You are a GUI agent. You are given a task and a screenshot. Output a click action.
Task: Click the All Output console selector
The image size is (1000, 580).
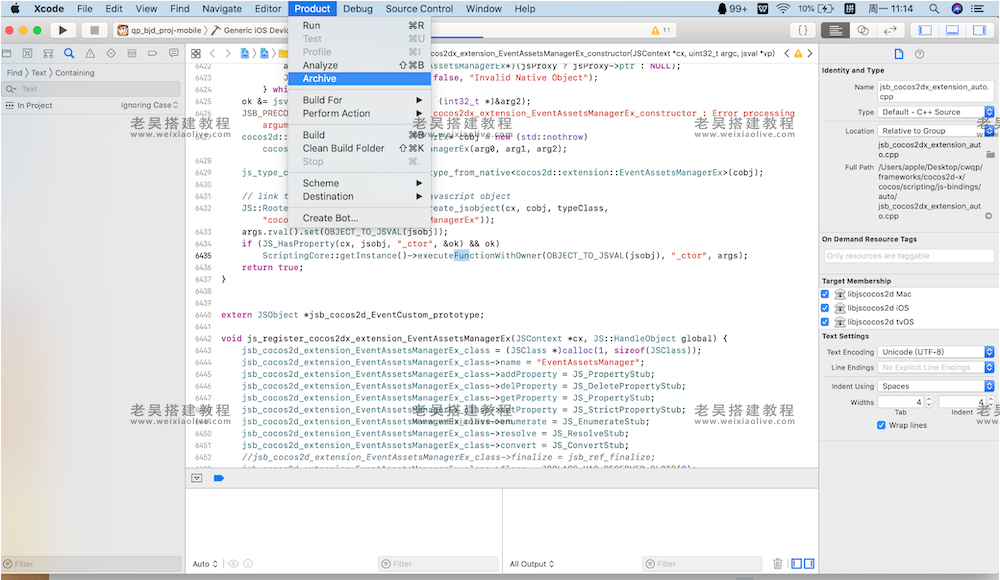[531, 564]
